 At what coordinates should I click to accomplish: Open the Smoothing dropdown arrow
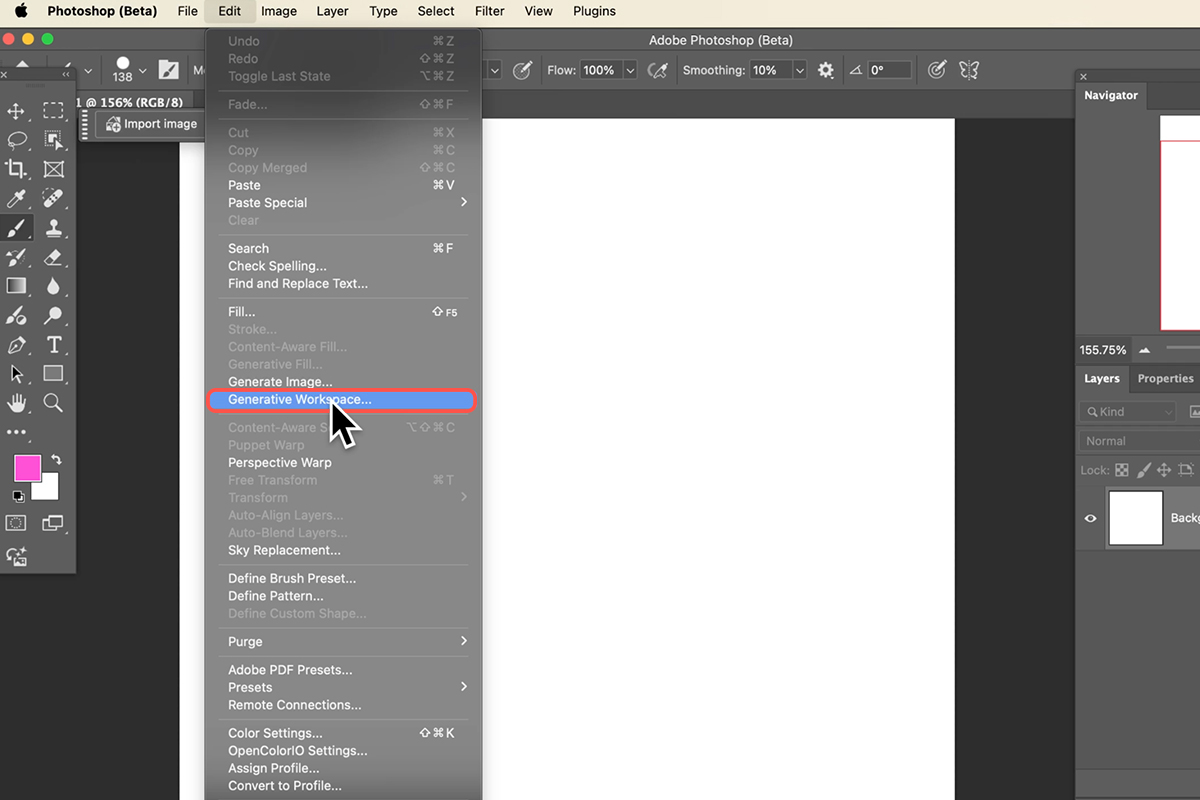point(800,70)
